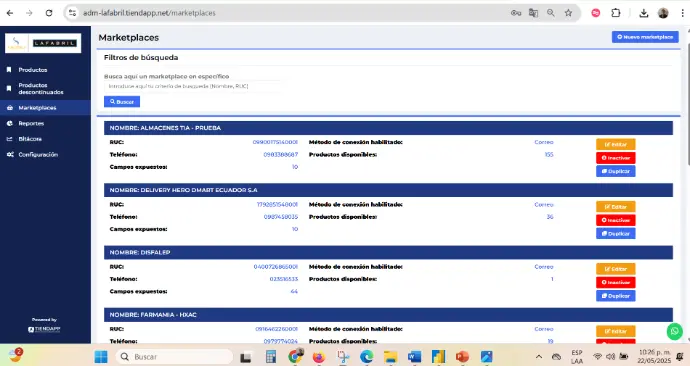Open the Windows Start menu
Image resolution: width=690 pixels, height=366 pixels.
[x=101, y=357]
